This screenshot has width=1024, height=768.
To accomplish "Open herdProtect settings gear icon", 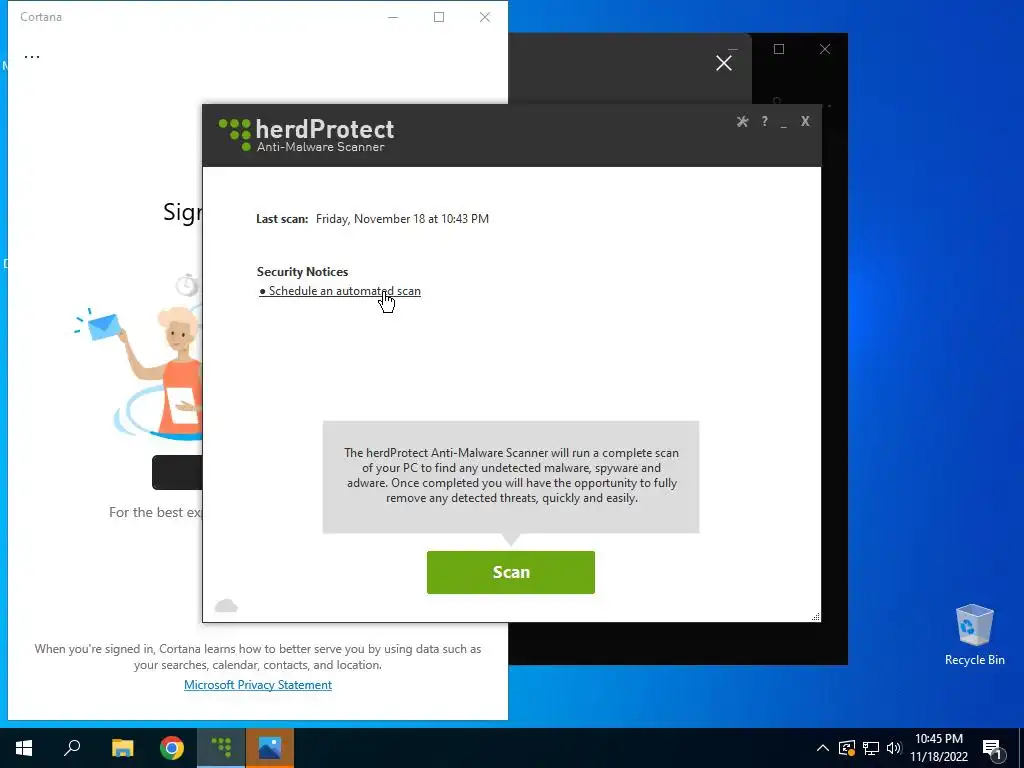I will click(x=742, y=121).
